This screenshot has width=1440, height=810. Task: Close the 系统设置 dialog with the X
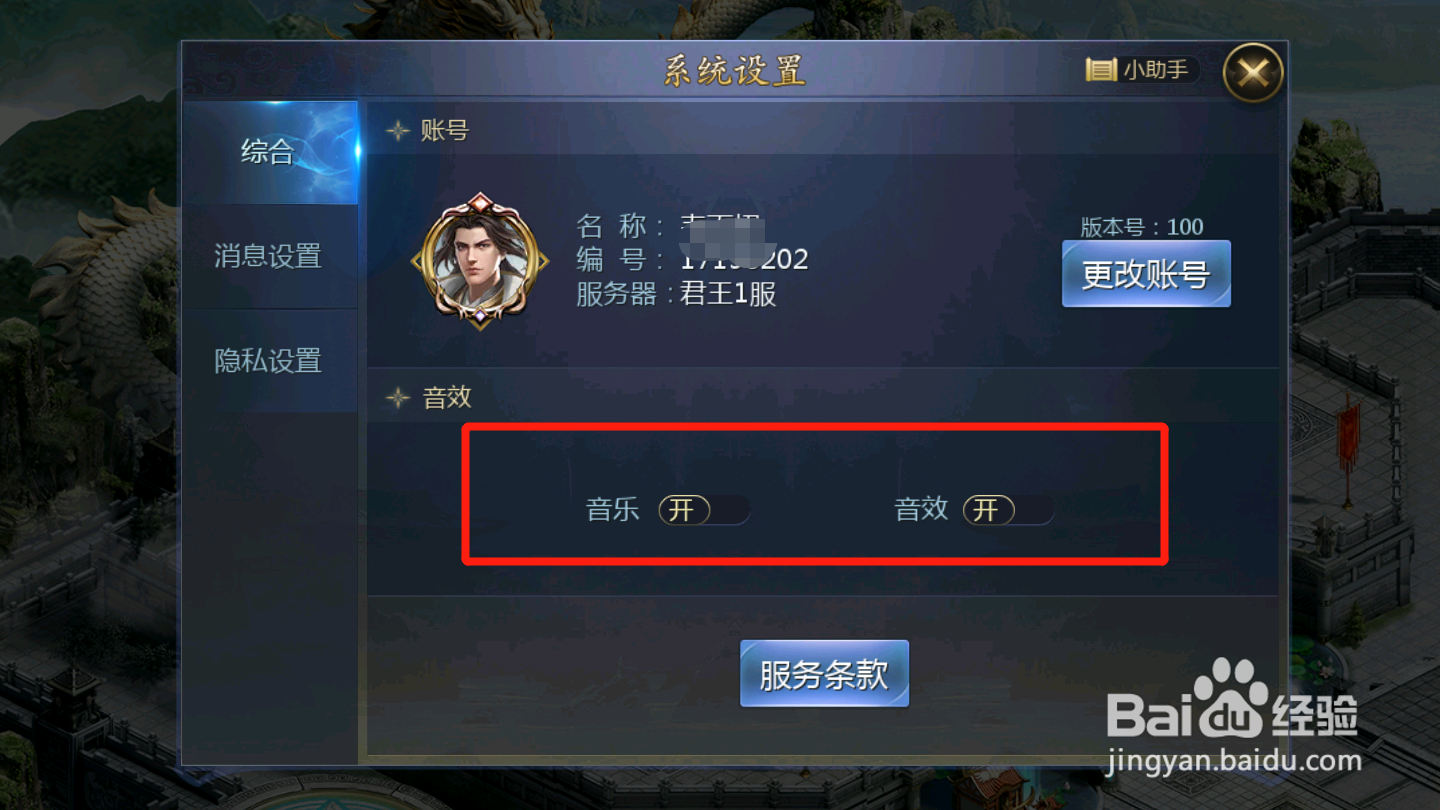point(1253,73)
